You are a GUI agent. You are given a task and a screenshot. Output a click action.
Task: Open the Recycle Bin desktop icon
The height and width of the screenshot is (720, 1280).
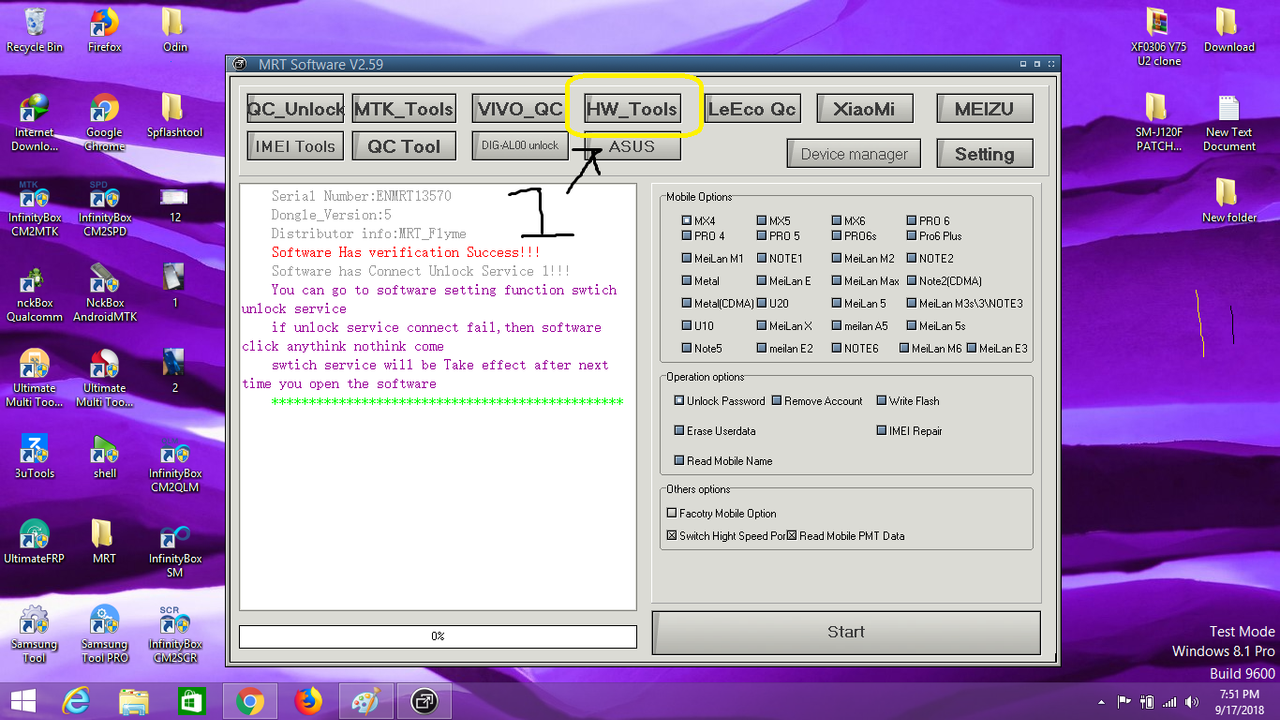click(34, 31)
